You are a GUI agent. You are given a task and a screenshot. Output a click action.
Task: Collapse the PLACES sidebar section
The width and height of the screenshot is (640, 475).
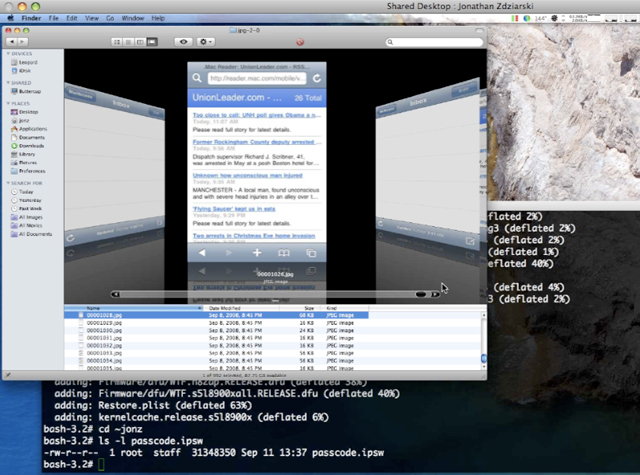pos(9,104)
